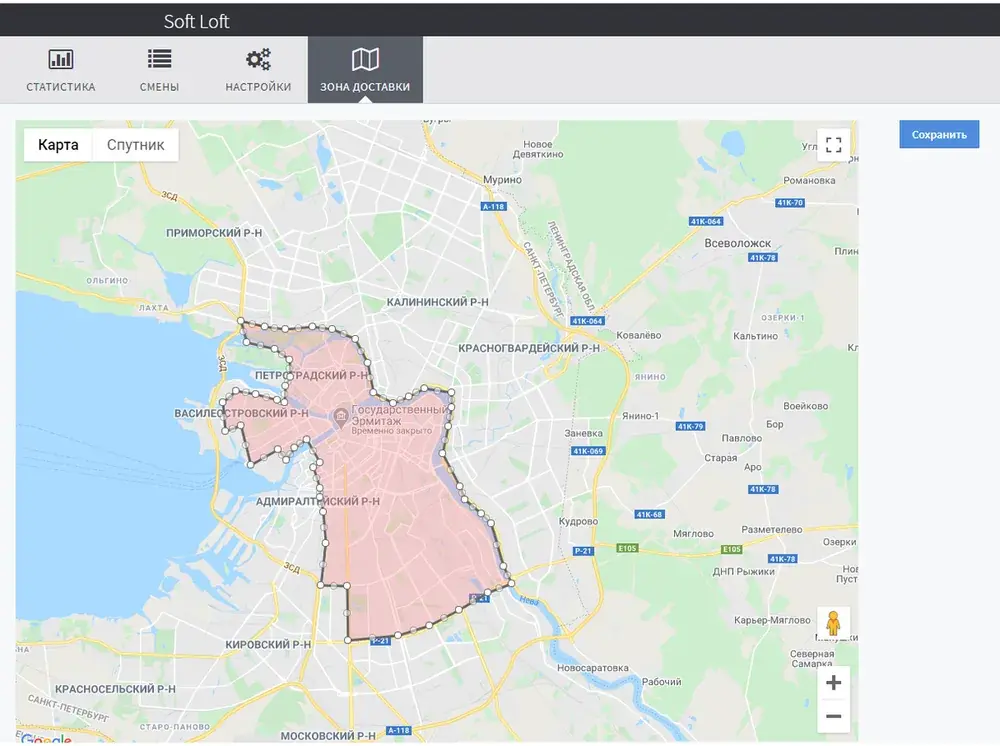1000x746 pixels.
Task: Click Воейково label on the map
Action: point(805,406)
